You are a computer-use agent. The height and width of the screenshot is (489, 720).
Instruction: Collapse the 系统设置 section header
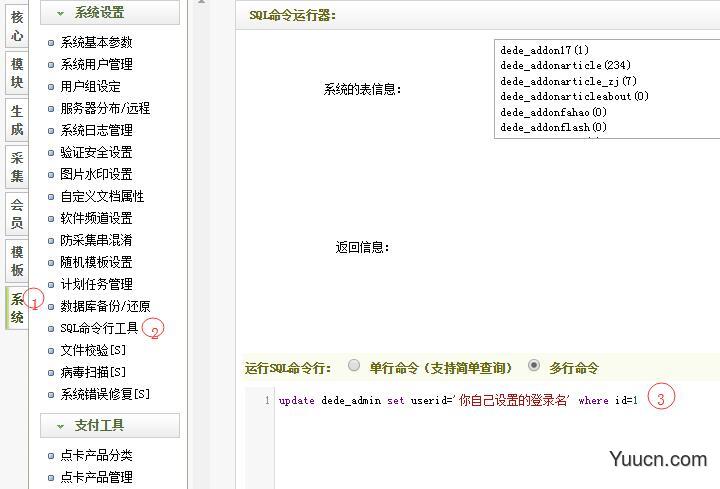109,13
